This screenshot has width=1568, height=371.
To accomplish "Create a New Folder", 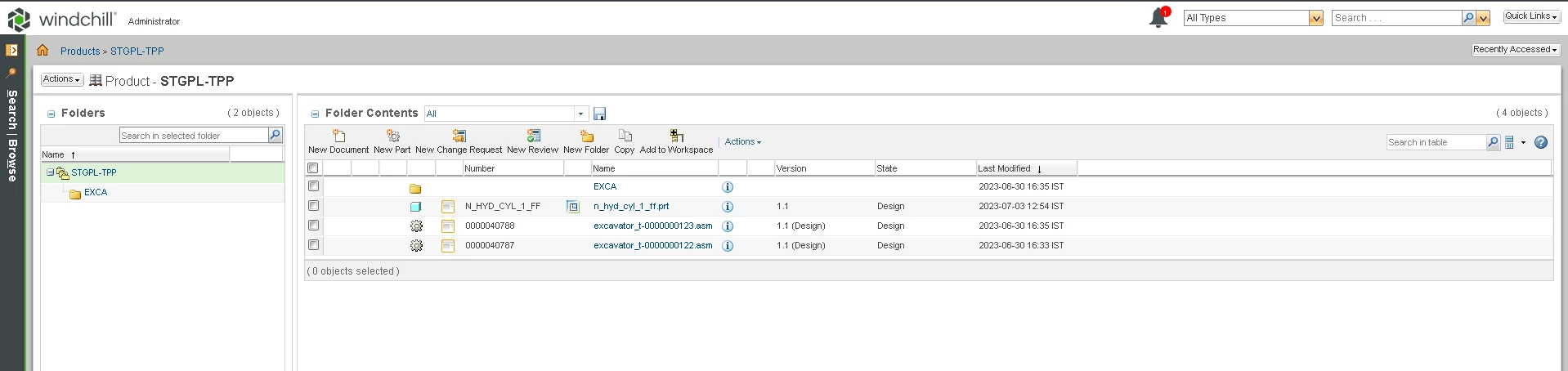I will coord(586,141).
